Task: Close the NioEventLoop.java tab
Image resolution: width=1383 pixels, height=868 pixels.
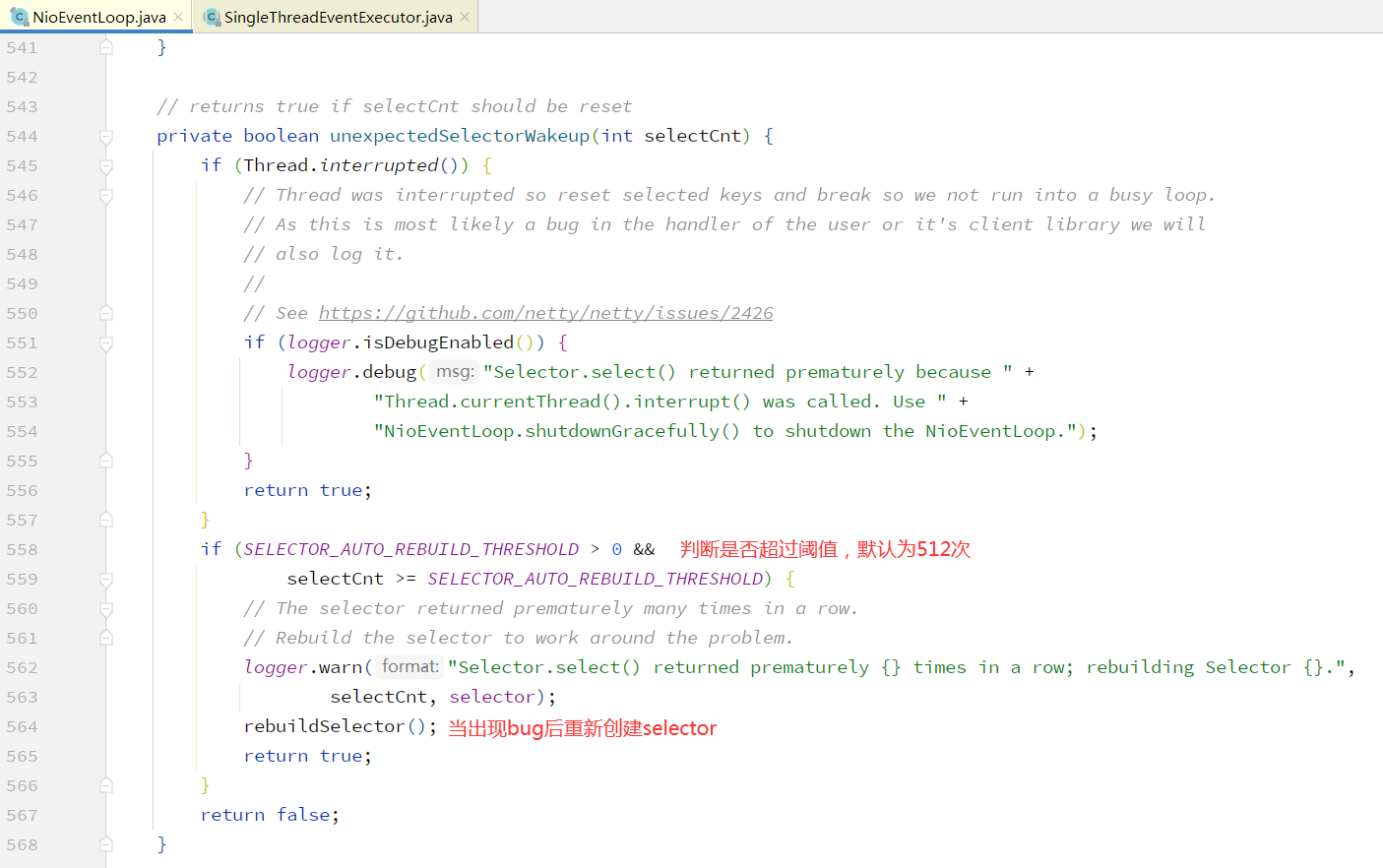Action: [178, 17]
